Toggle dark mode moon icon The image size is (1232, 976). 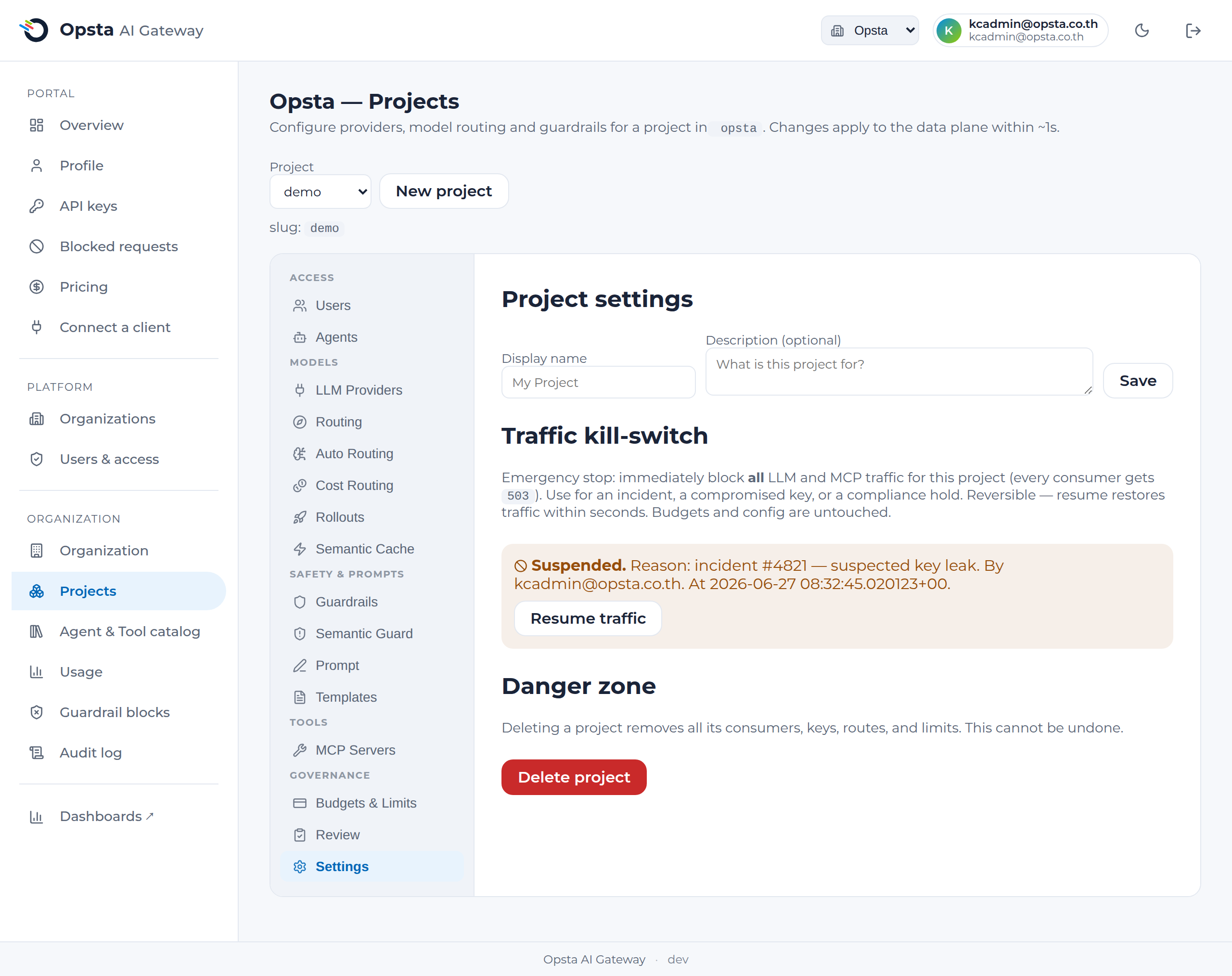[1141, 30]
